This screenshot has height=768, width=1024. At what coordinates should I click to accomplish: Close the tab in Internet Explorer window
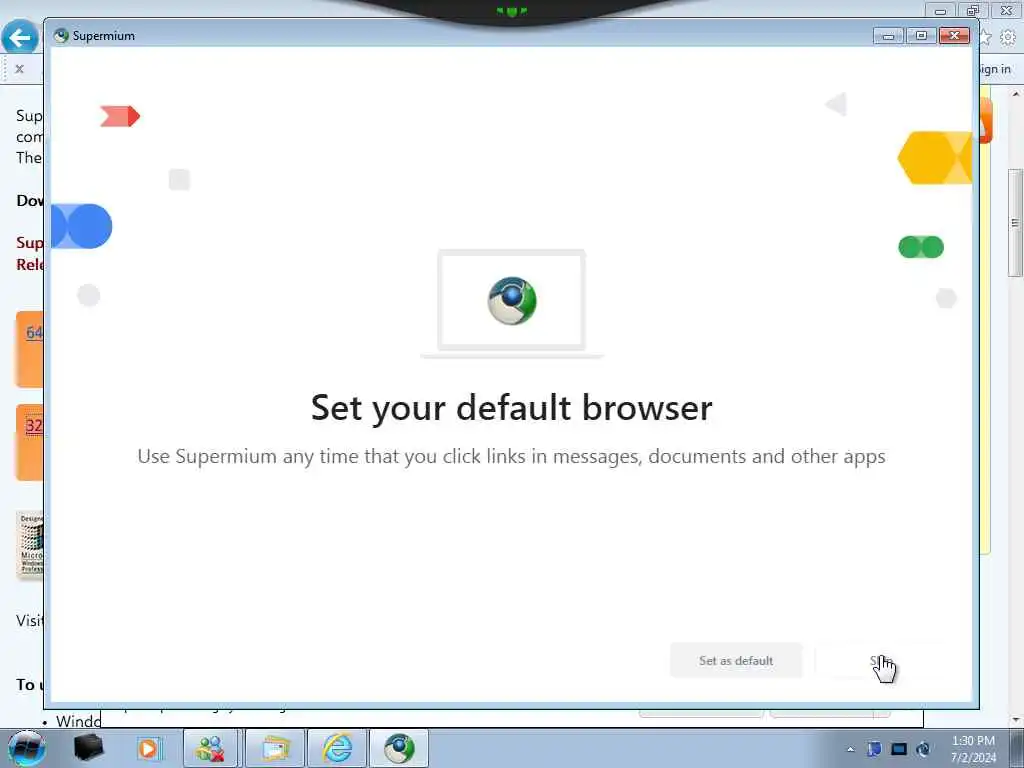20,69
